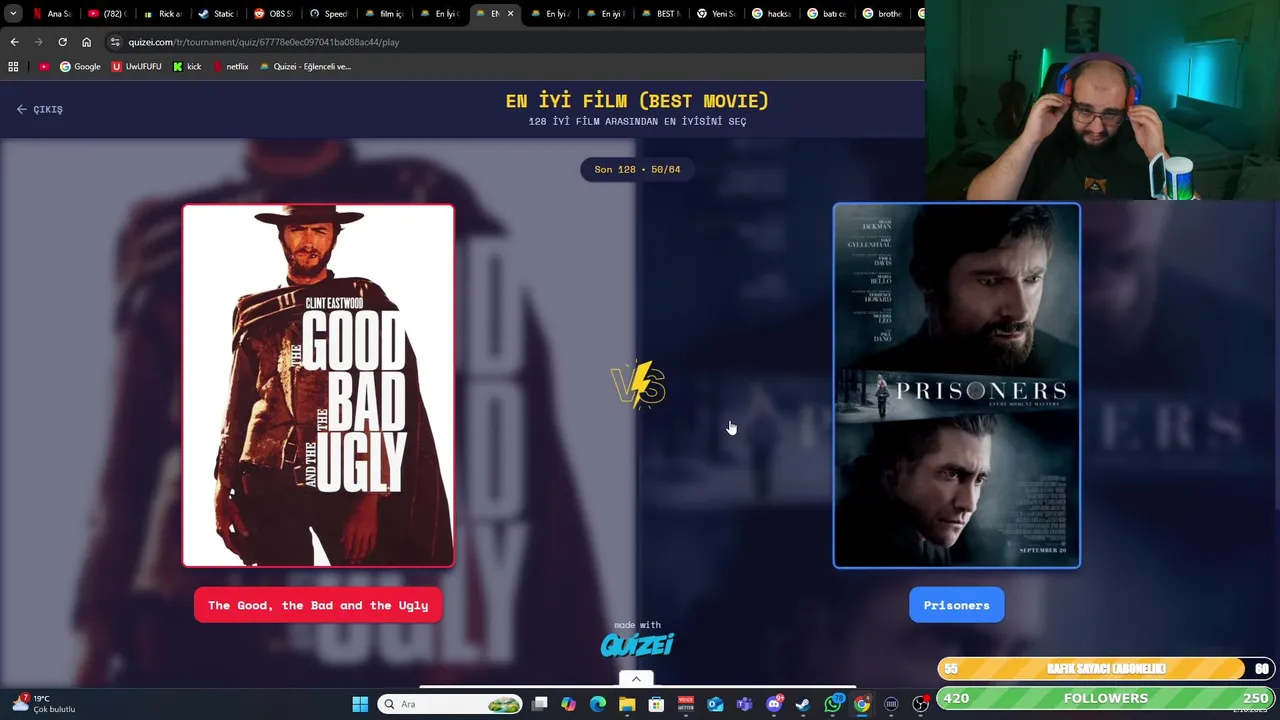Open the 'Quizei - Eğlenceli ve...' bookmark
Viewport: 1280px width, 720px height.
coord(305,67)
